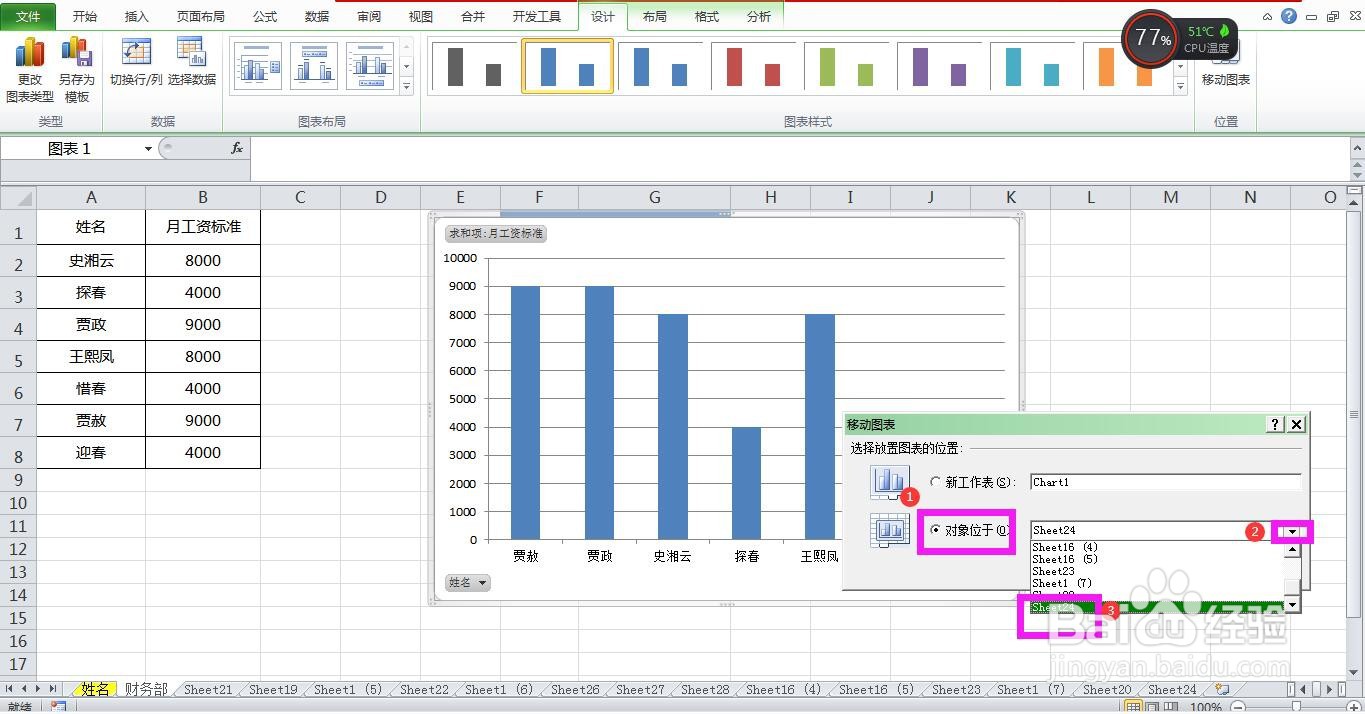1365x714 pixels.
Task: Switch to Page Layout (页面布局) tab
Action: tap(201, 16)
